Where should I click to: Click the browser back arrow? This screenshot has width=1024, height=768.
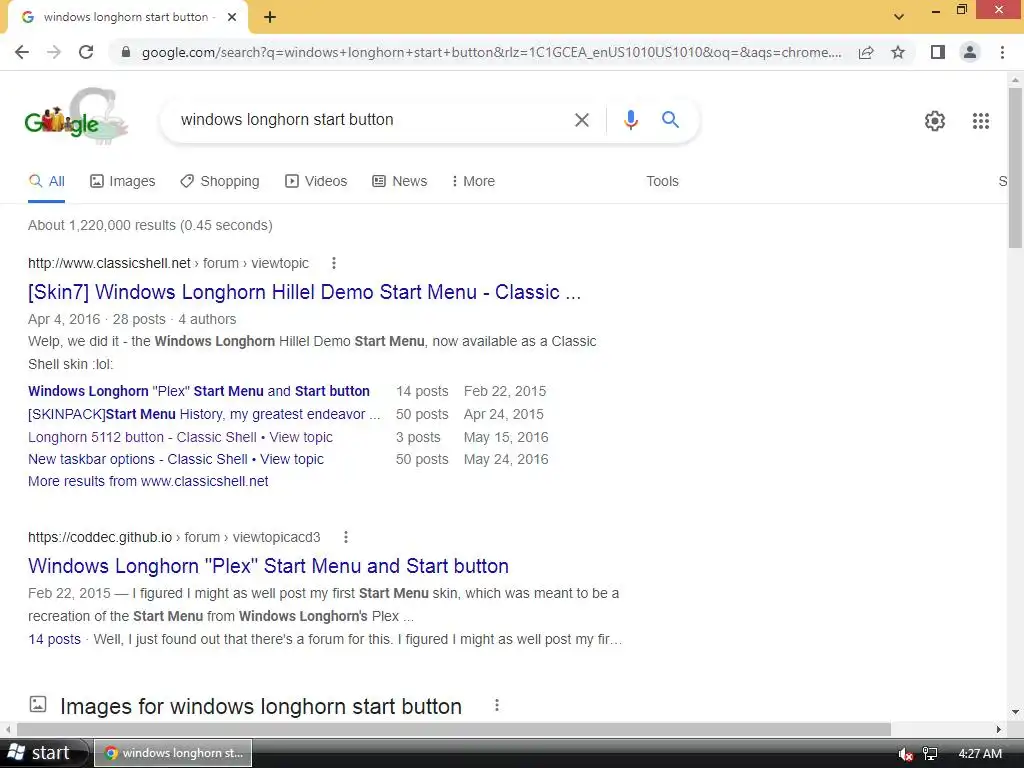(22, 52)
